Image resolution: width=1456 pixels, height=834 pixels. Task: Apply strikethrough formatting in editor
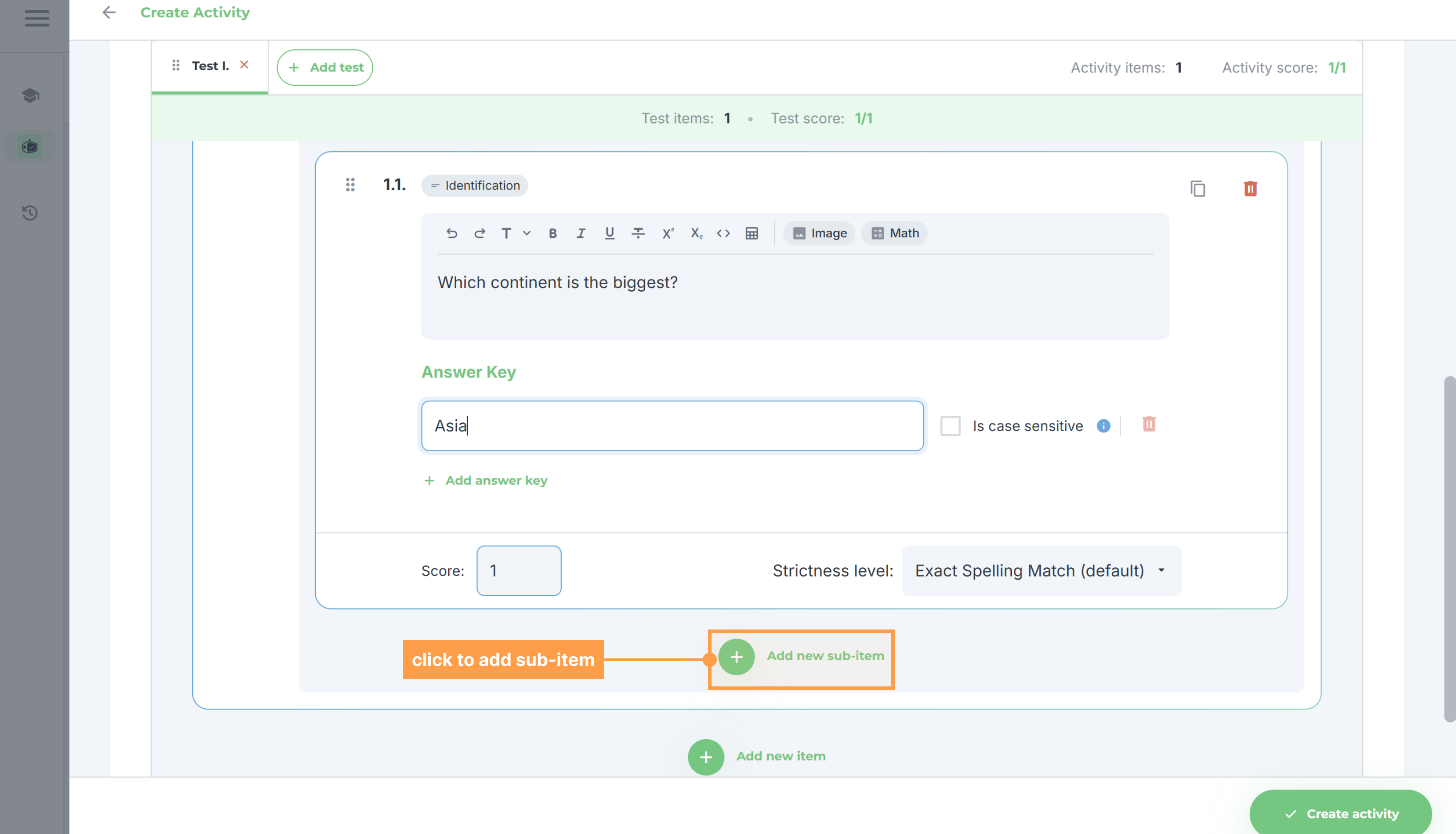click(638, 233)
